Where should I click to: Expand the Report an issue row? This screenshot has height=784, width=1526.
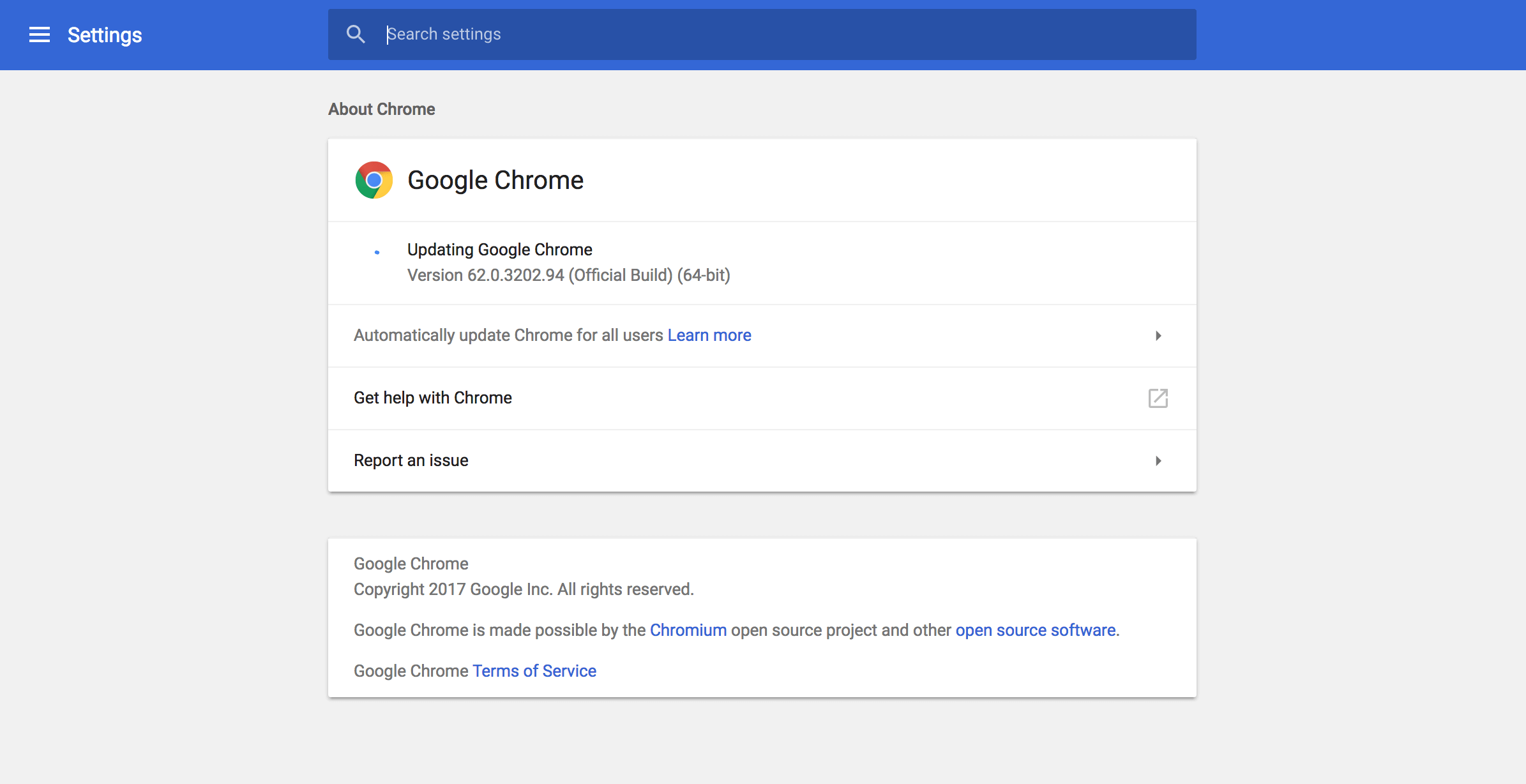1158,460
